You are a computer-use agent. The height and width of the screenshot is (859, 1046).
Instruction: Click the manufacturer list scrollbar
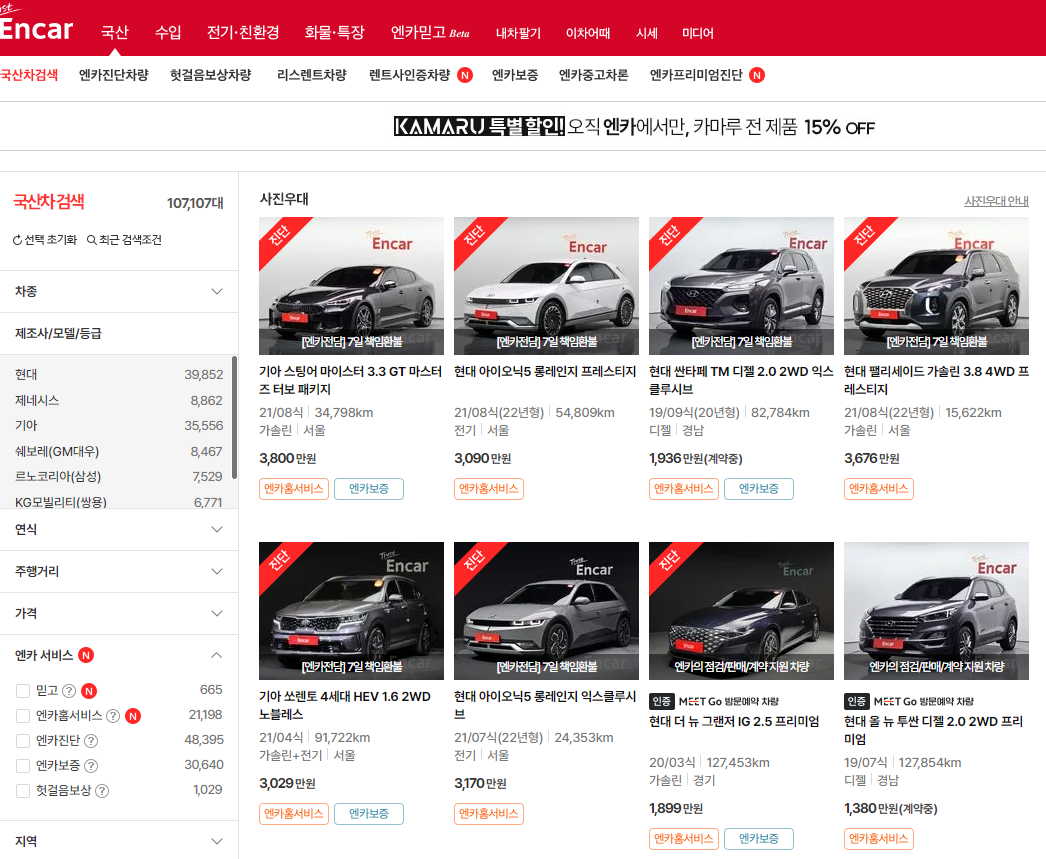pyautogui.click(x=234, y=417)
